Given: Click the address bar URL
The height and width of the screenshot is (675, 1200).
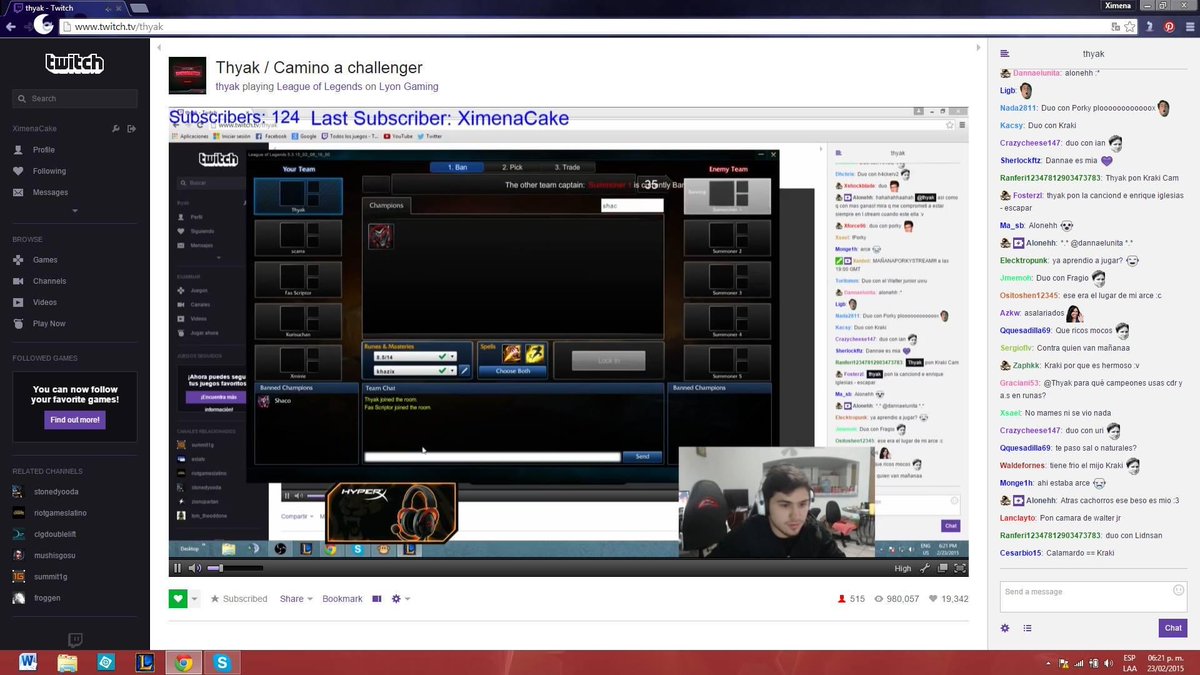Looking at the screenshot, I should click(118, 27).
